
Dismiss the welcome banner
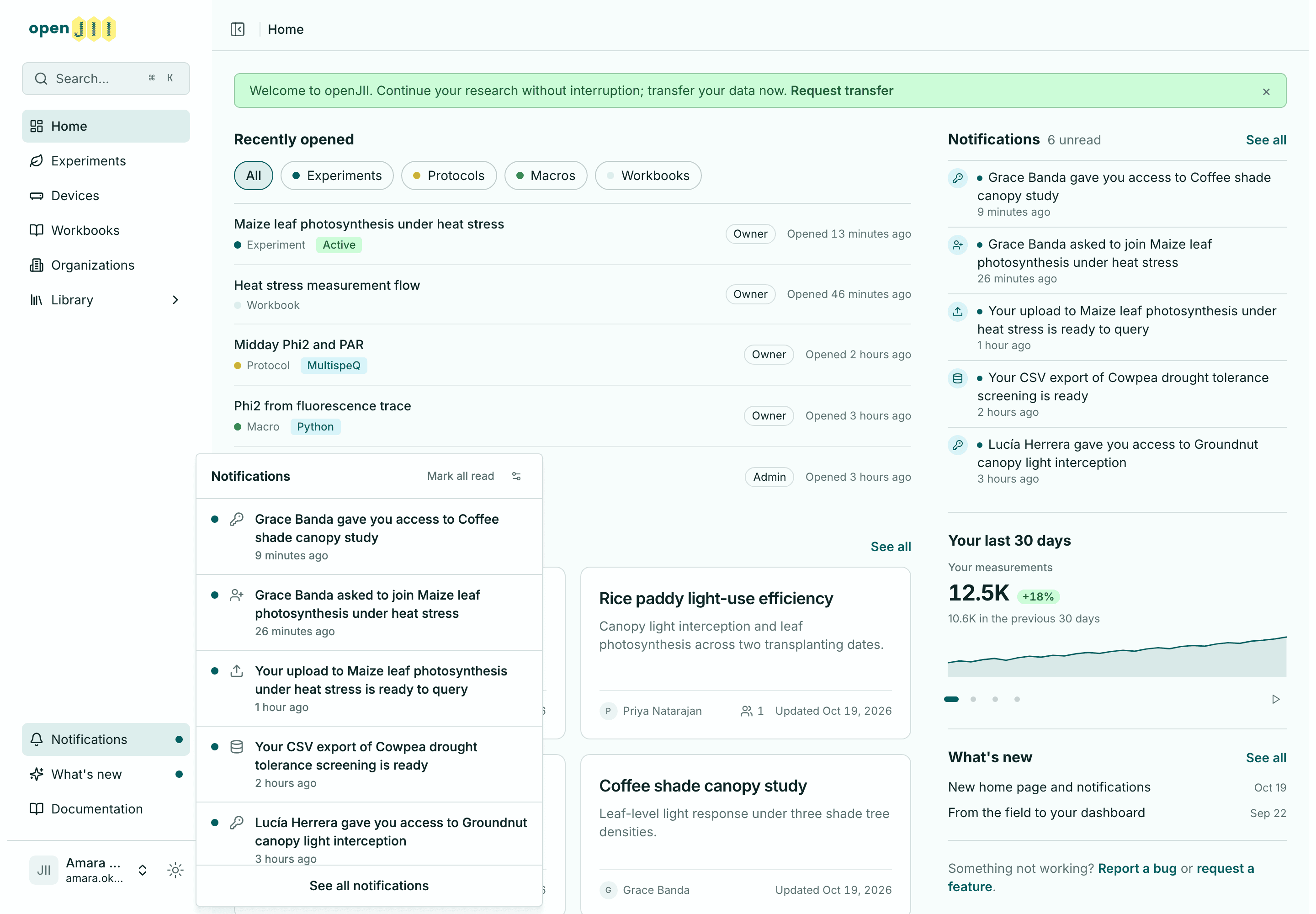pyautogui.click(x=1266, y=92)
